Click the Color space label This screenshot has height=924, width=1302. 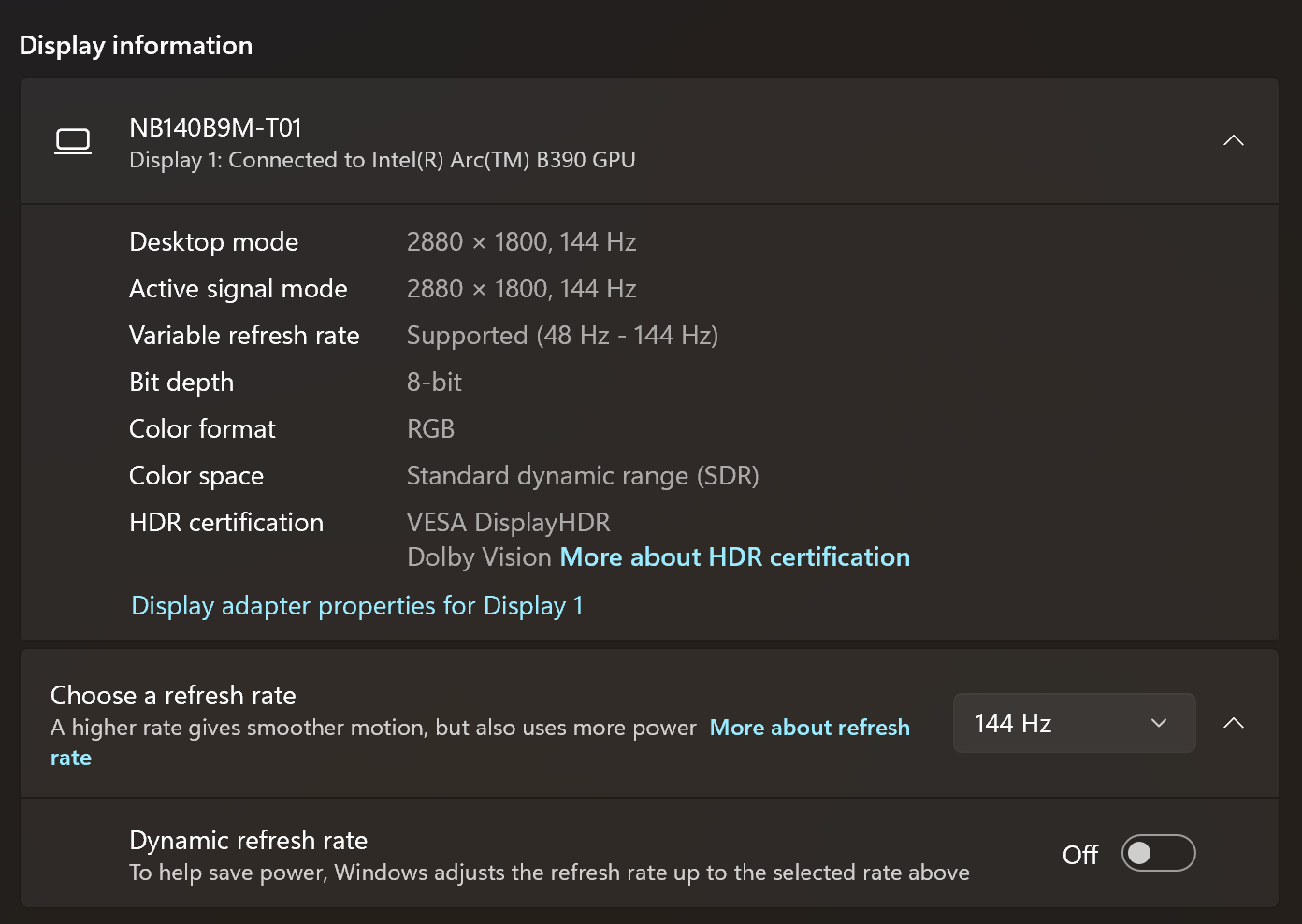tap(196, 476)
